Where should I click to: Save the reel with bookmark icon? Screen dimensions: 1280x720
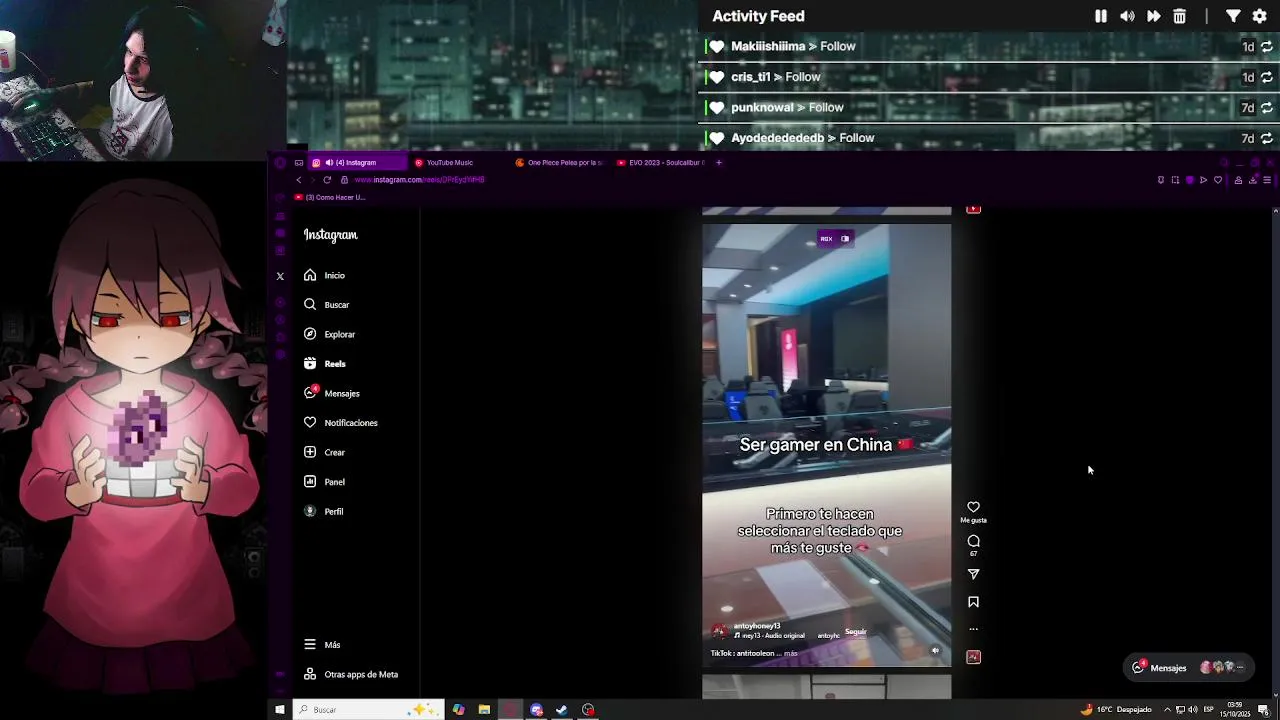pyautogui.click(x=973, y=602)
